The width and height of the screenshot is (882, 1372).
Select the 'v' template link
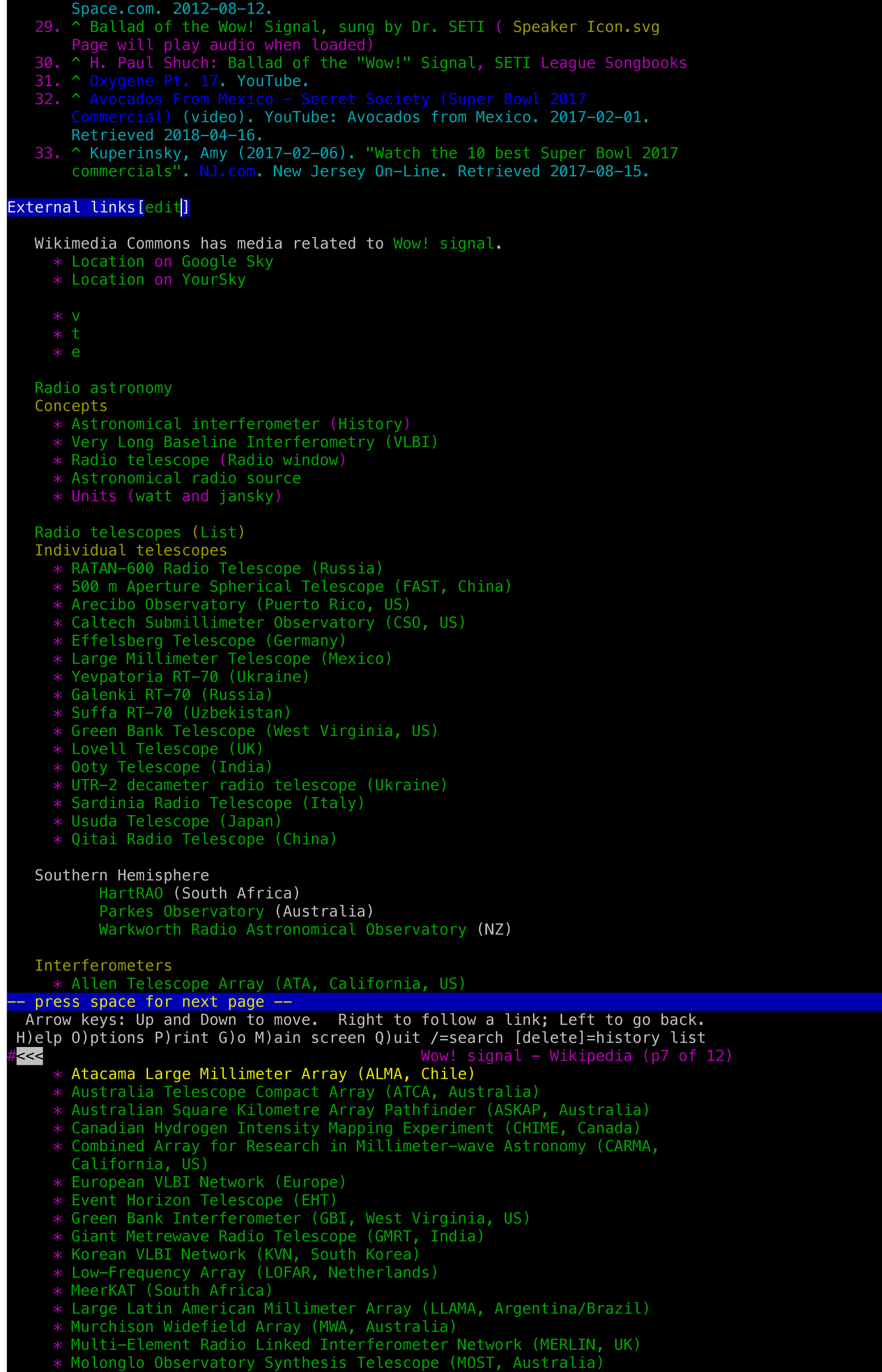76,316
